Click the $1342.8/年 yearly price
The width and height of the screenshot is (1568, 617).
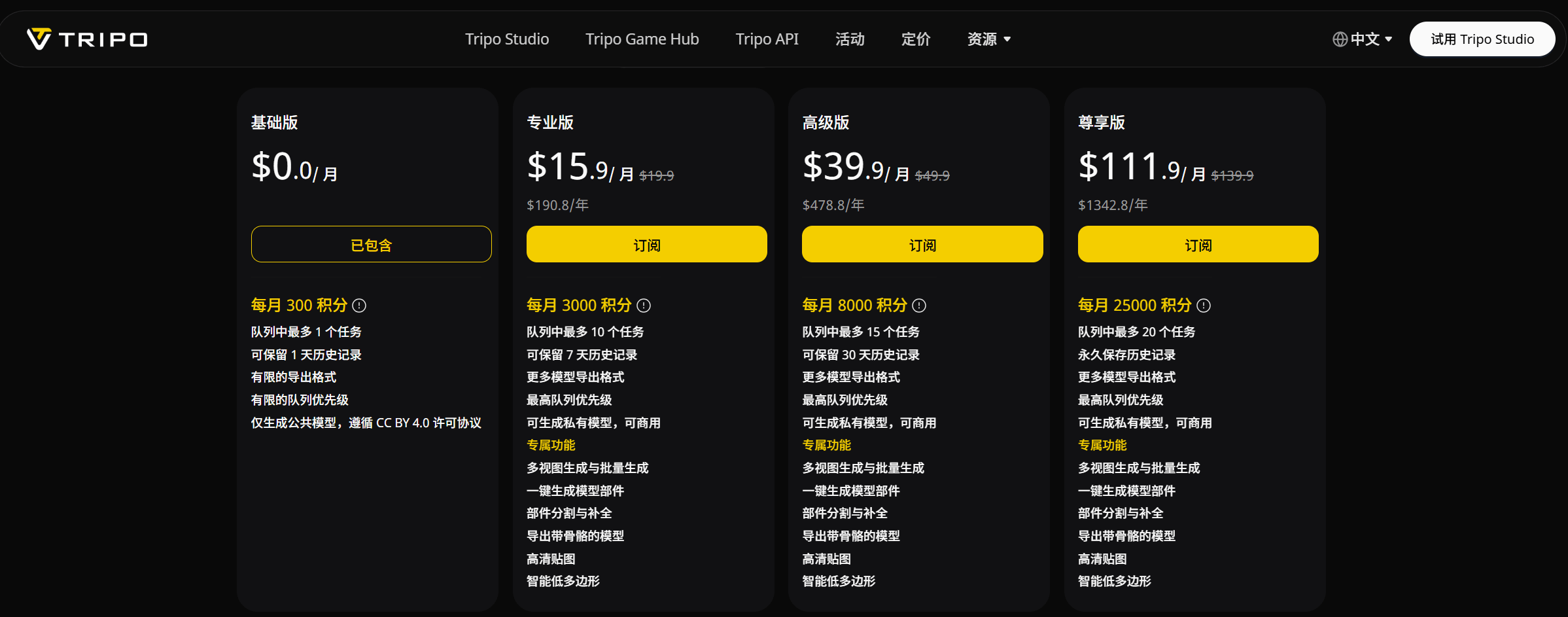[1113, 205]
